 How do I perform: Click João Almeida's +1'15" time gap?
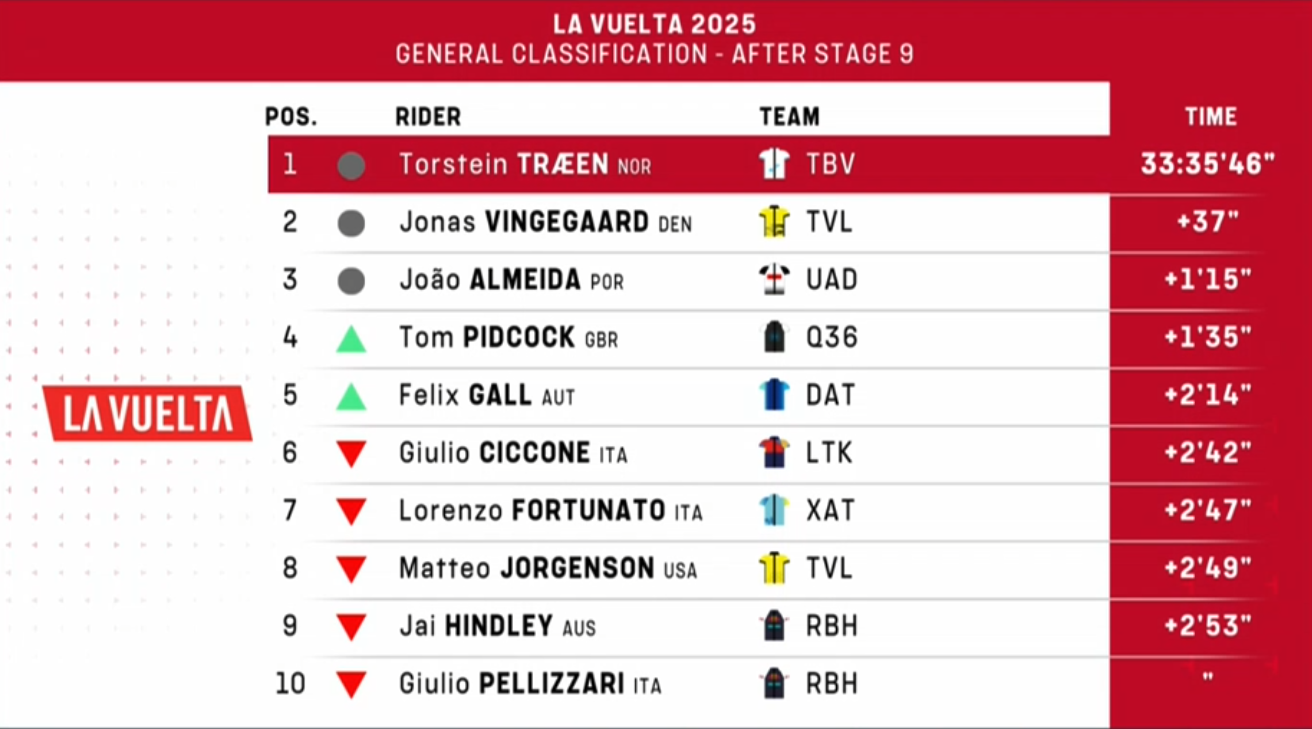coord(1209,280)
